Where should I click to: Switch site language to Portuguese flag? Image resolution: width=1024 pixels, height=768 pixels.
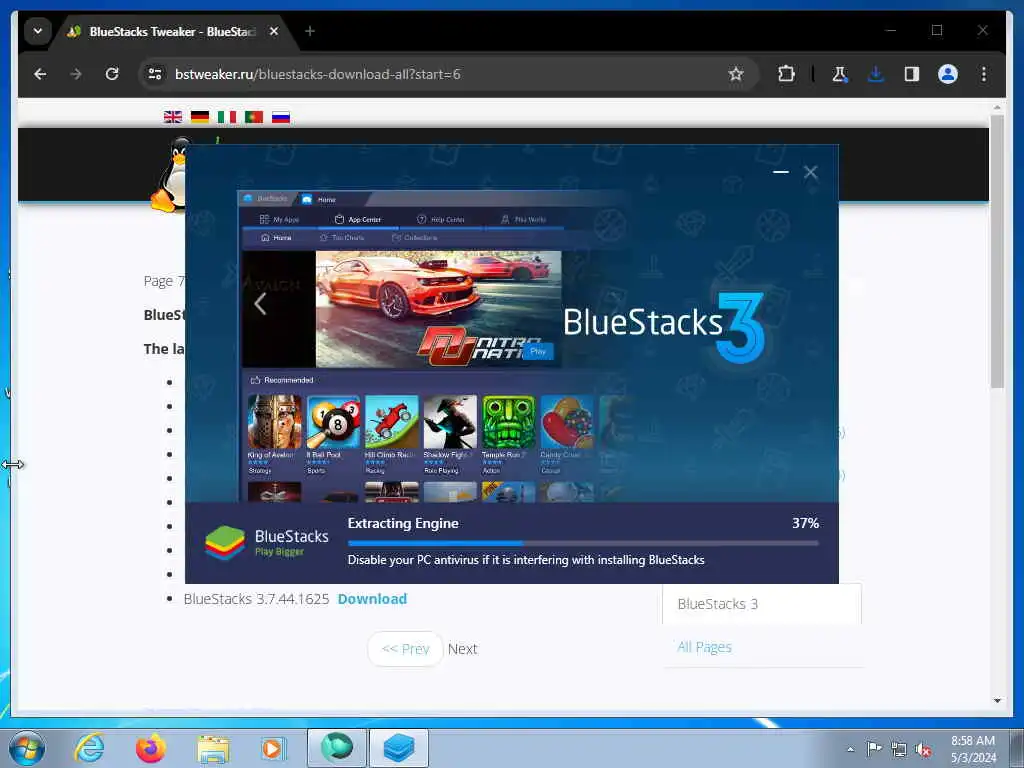click(x=253, y=117)
